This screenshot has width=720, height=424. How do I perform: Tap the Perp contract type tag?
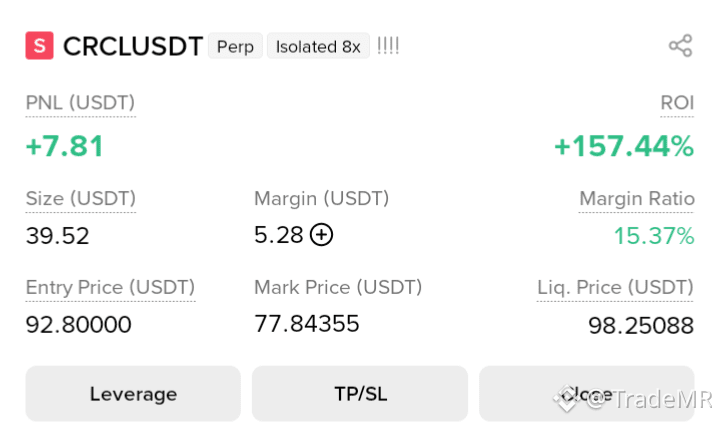(x=235, y=46)
